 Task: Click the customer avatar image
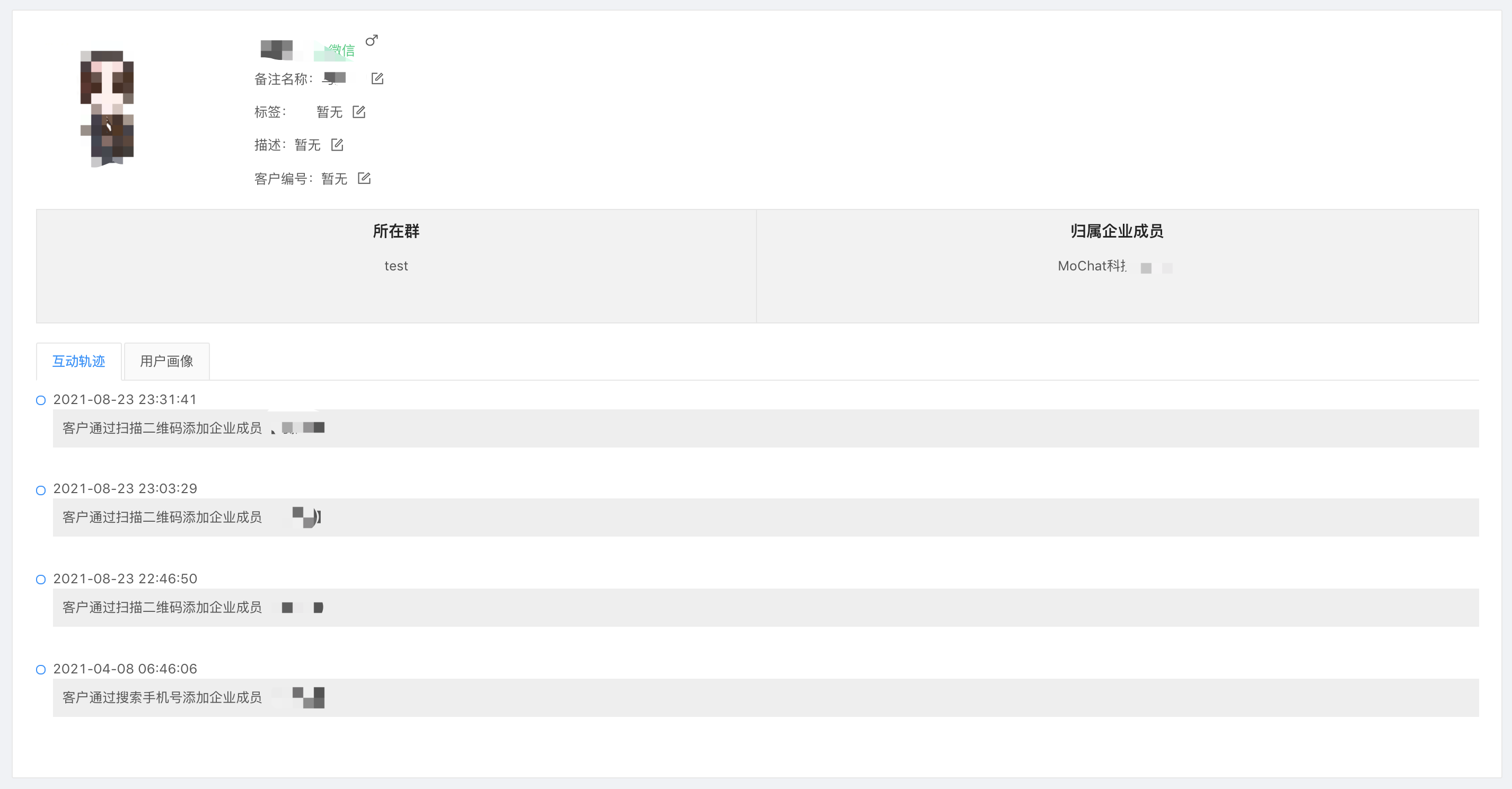(108, 109)
